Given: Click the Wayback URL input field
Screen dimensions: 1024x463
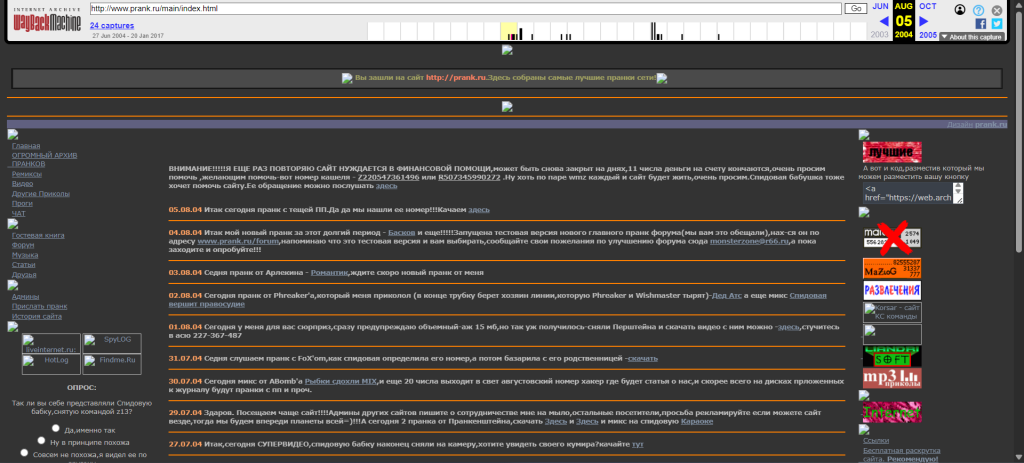Looking at the screenshot, I should (x=464, y=8).
